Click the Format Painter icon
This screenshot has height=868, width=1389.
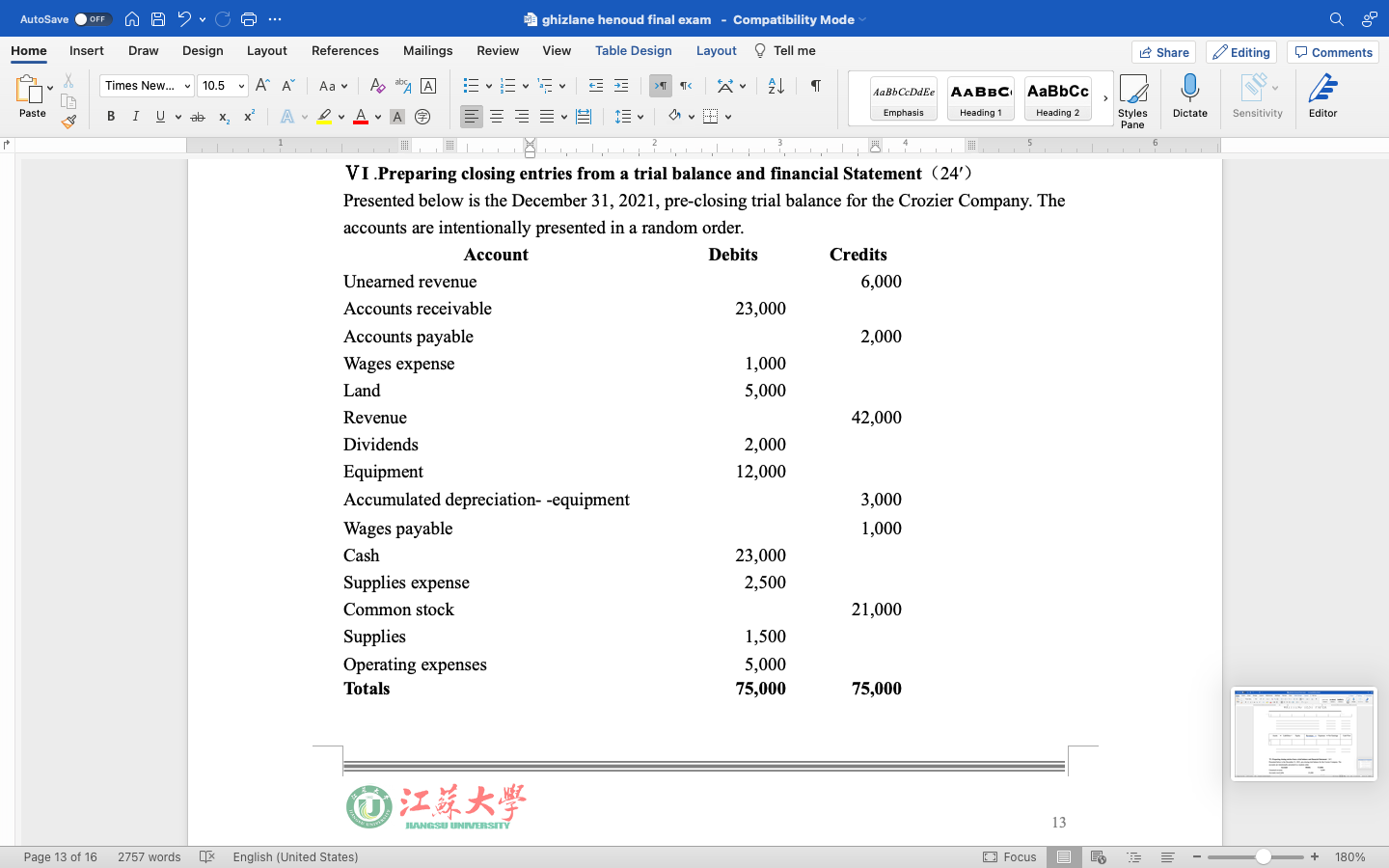click(69, 122)
